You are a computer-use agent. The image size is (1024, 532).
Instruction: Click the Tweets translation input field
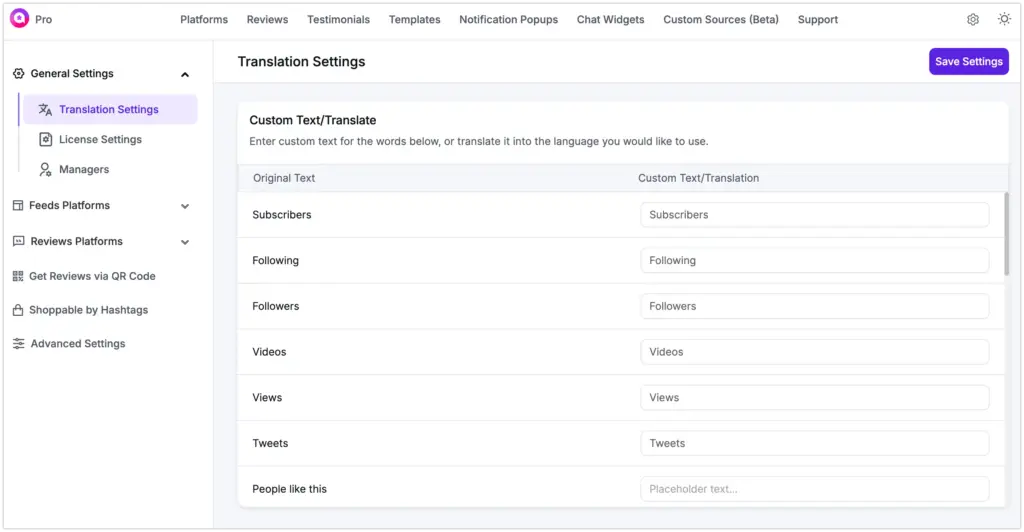tap(814, 443)
